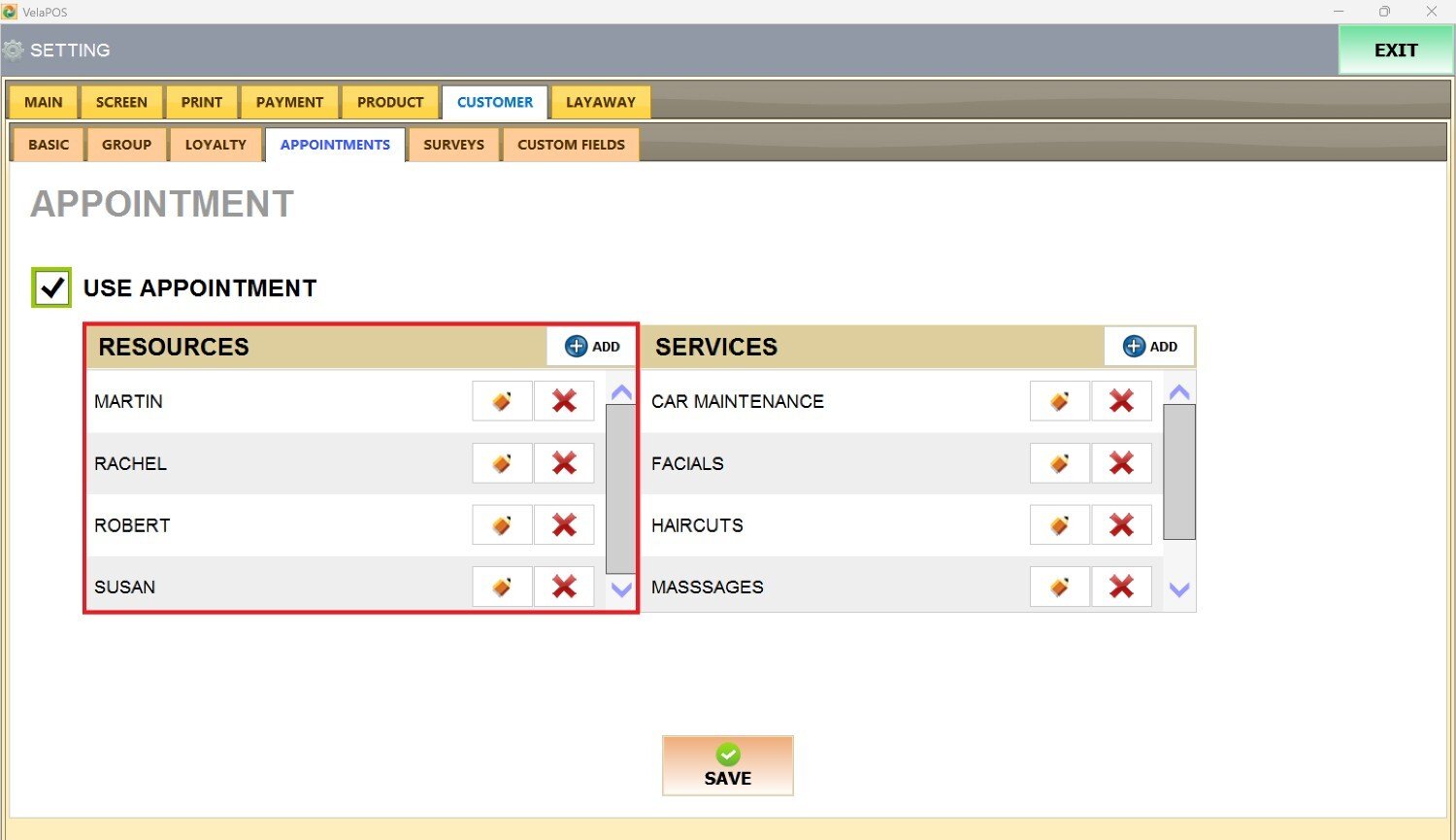Delete the FACIALS service
This screenshot has height=840, width=1456.
pos(1121,463)
